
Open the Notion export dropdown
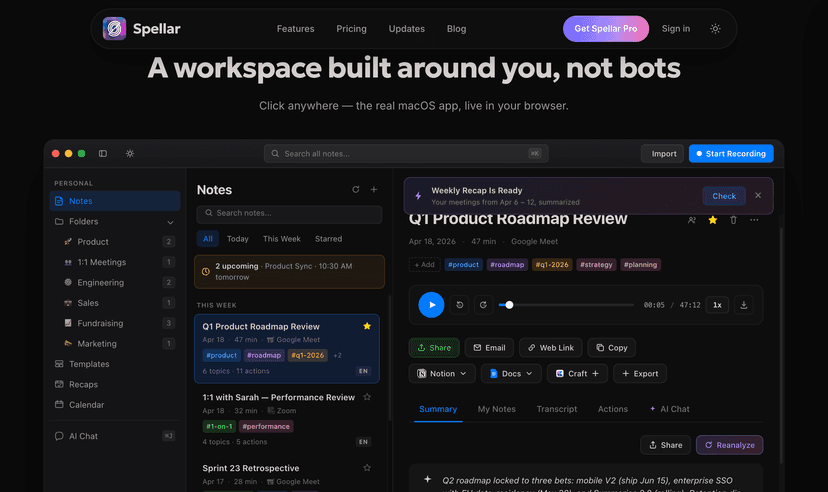pyautogui.click(x=442, y=373)
